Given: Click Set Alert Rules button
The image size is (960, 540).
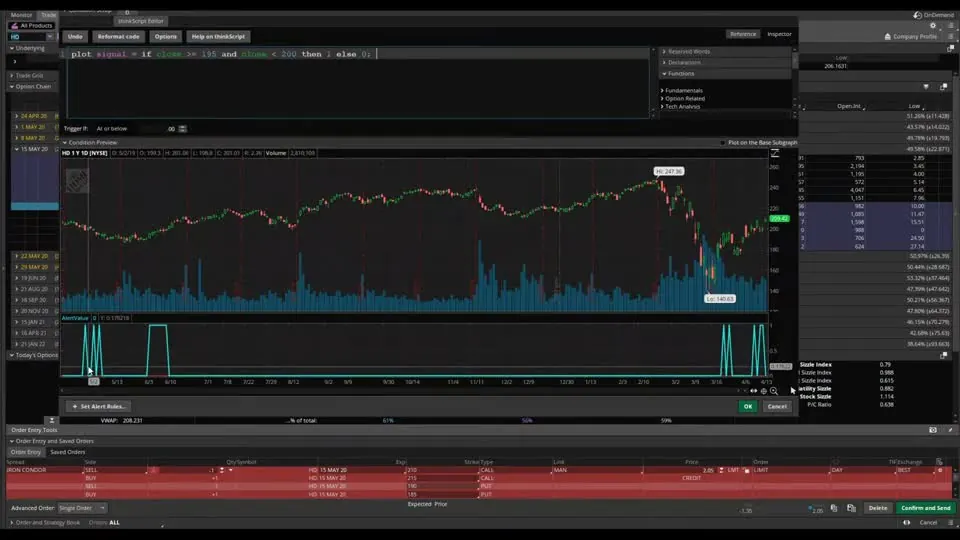Looking at the screenshot, I should (x=98, y=407).
